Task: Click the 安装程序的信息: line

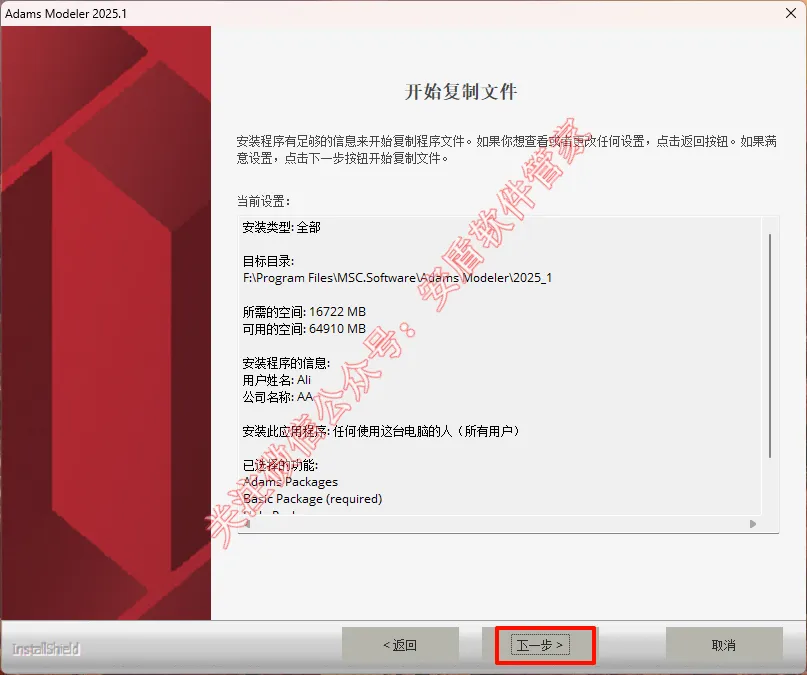Action: point(286,363)
